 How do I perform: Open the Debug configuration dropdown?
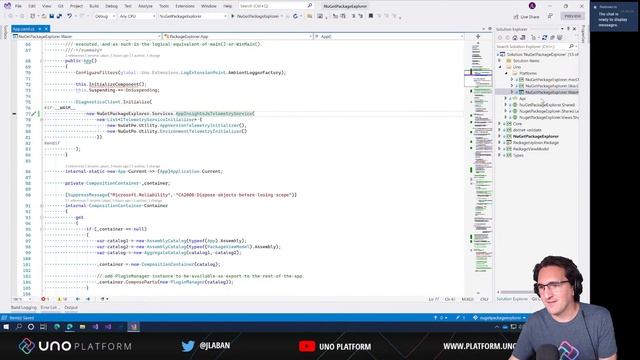point(104,16)
